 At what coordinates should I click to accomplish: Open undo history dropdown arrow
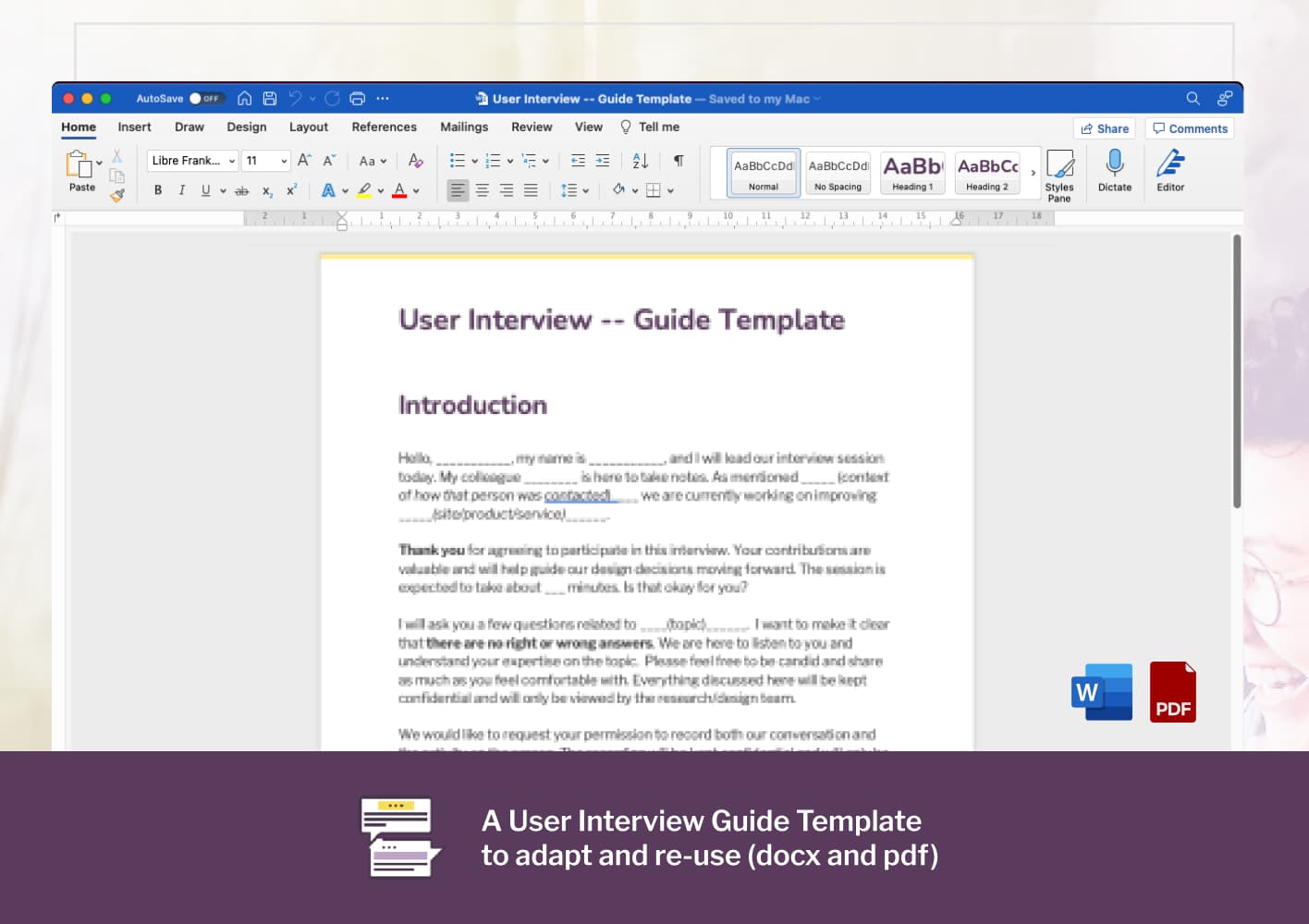pos(312,98)
